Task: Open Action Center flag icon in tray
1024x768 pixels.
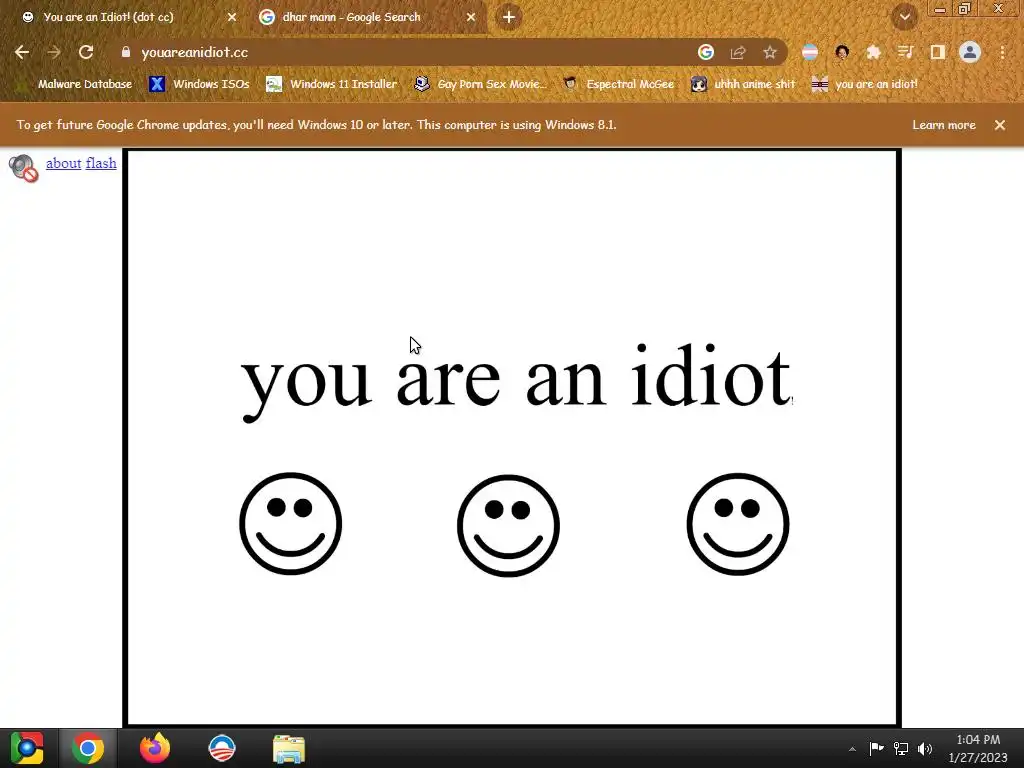Action: click(876, 748)
